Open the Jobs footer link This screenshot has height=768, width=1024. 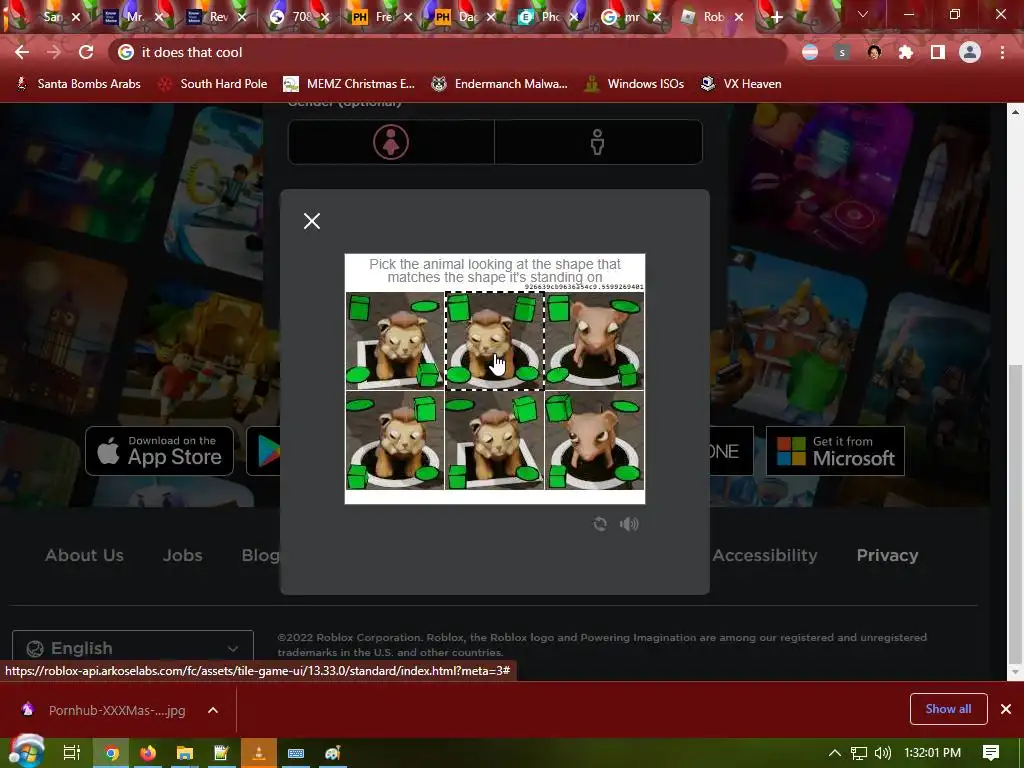tap(182, 555)
